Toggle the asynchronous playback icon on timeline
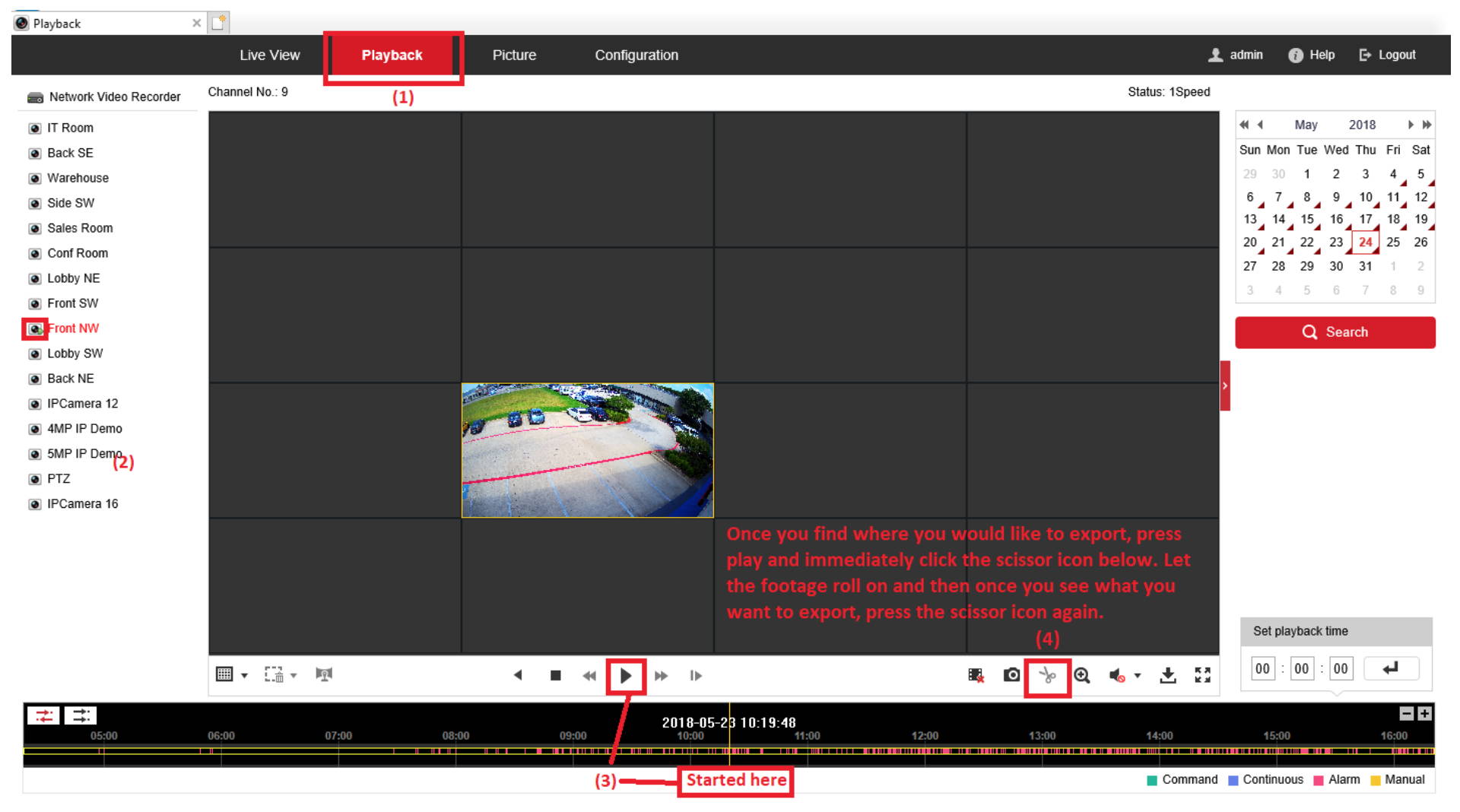Image resolution: width=1460 pixels, height=812 pixels. tap(81, 715)
